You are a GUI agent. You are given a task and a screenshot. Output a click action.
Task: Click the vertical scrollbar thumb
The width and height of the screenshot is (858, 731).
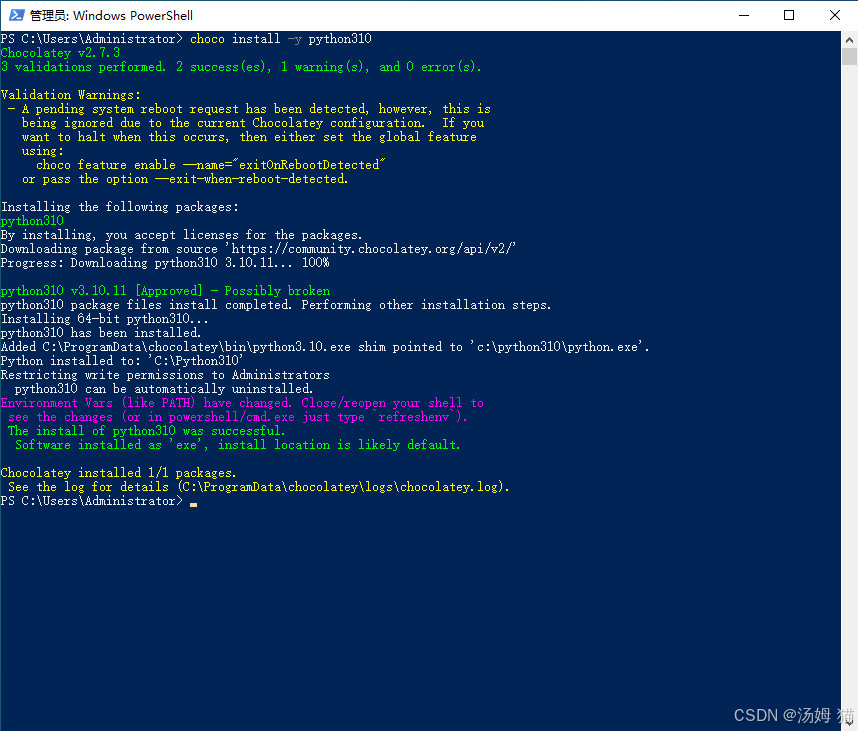tap(849, 56)
